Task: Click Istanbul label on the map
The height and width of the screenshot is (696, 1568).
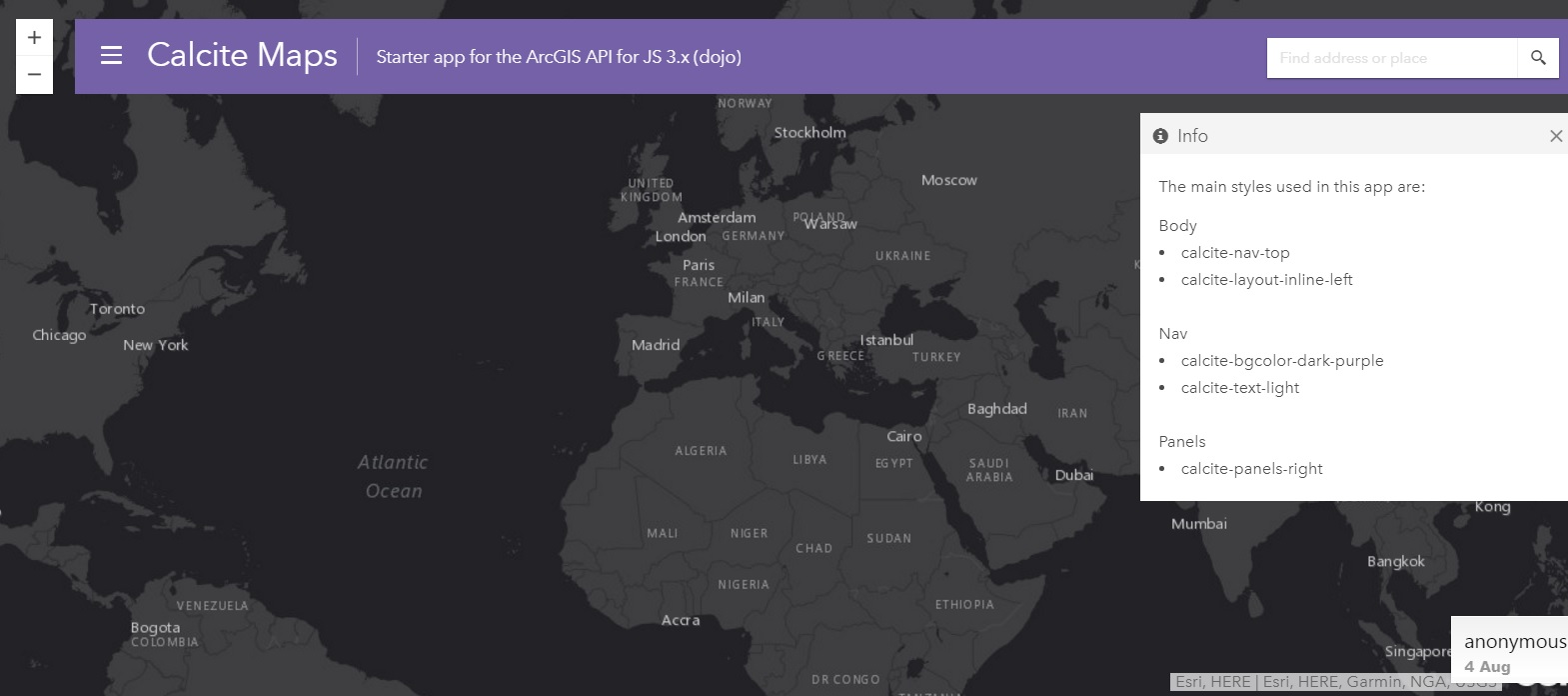Action: click(886, 340)
